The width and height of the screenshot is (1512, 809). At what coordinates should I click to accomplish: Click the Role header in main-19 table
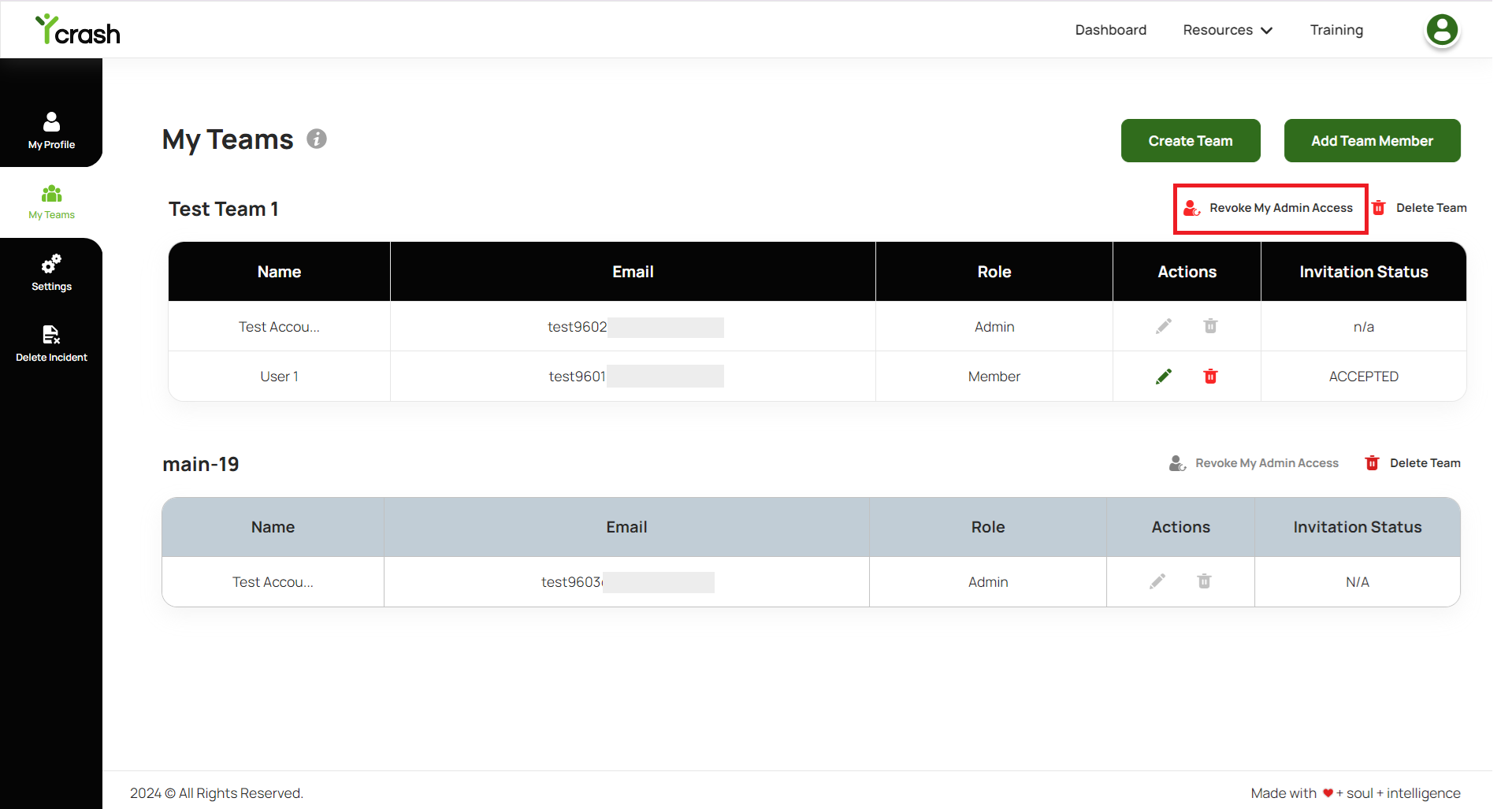988,527
